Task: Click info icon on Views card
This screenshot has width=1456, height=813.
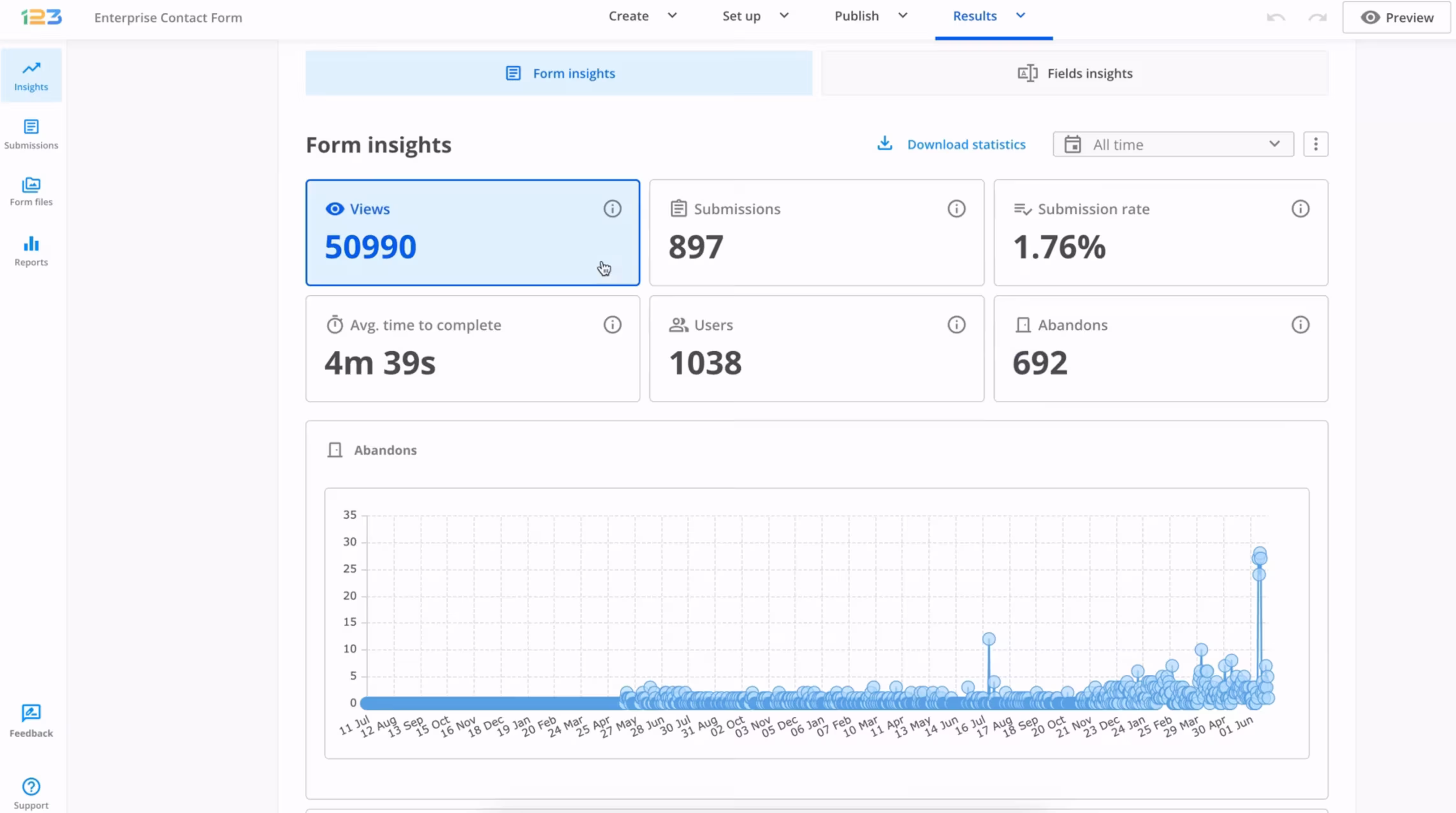Action: [612, 209]
